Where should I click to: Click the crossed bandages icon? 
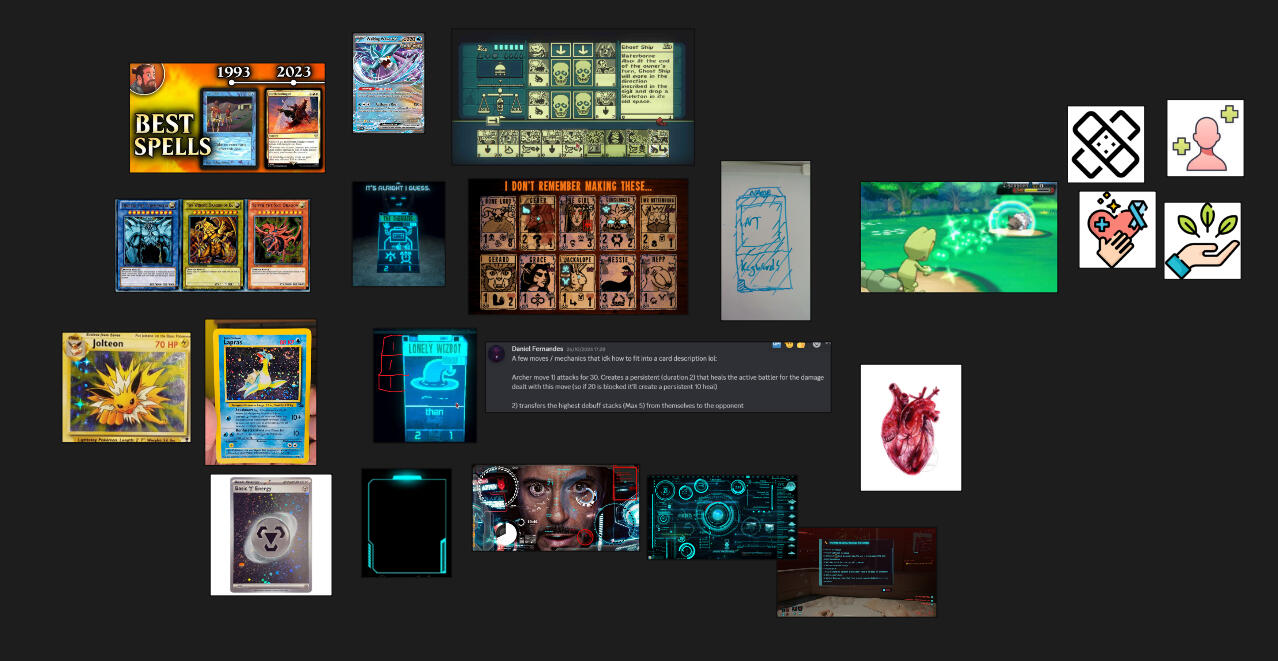tap(1105, 145)
